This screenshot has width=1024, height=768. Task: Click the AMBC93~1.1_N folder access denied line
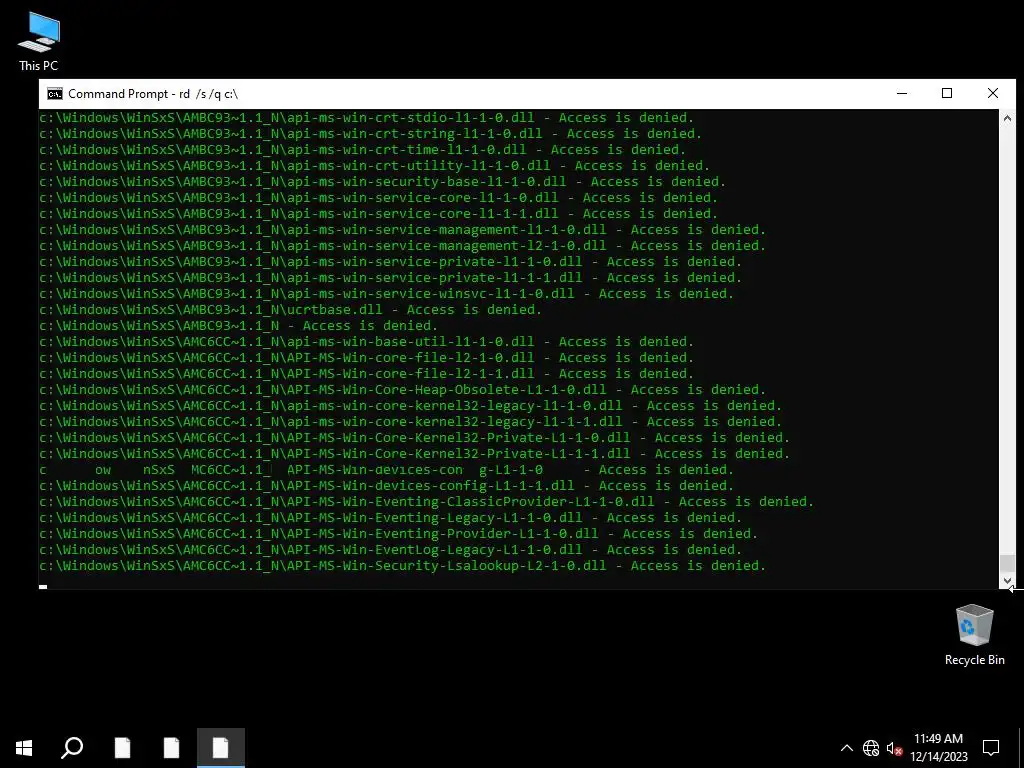pos(238,326)
